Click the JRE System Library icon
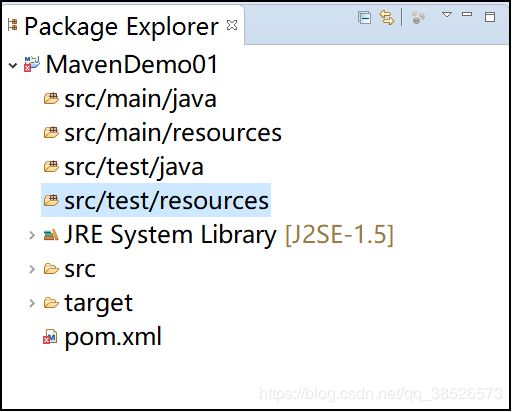 click(51, 235)
